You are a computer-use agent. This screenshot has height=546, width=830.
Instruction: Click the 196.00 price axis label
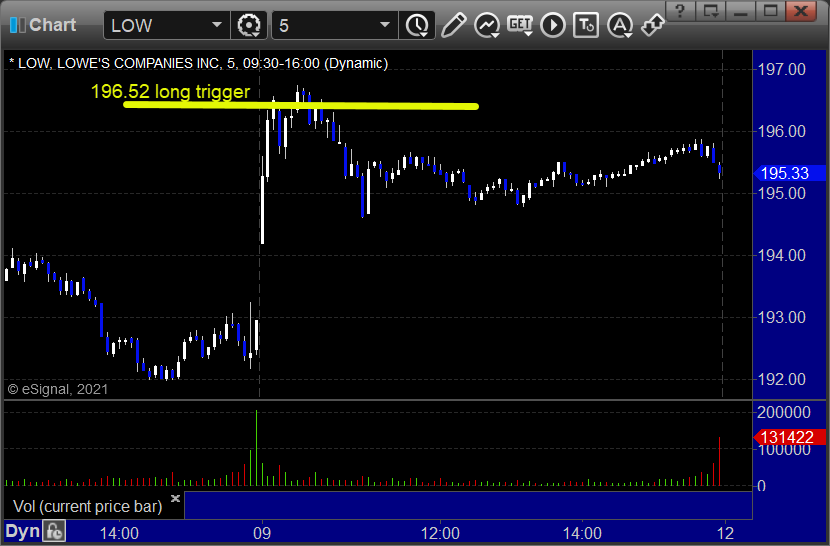coord(782,131)
